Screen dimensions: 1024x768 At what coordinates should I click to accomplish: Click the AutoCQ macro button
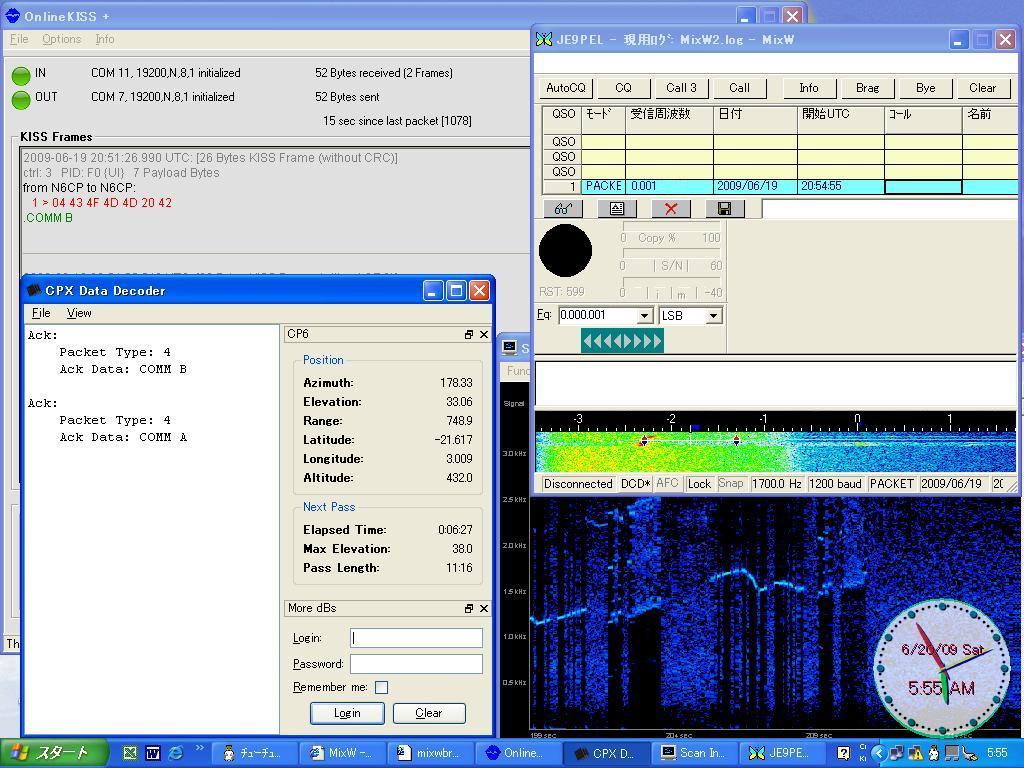tap(566, 88)
